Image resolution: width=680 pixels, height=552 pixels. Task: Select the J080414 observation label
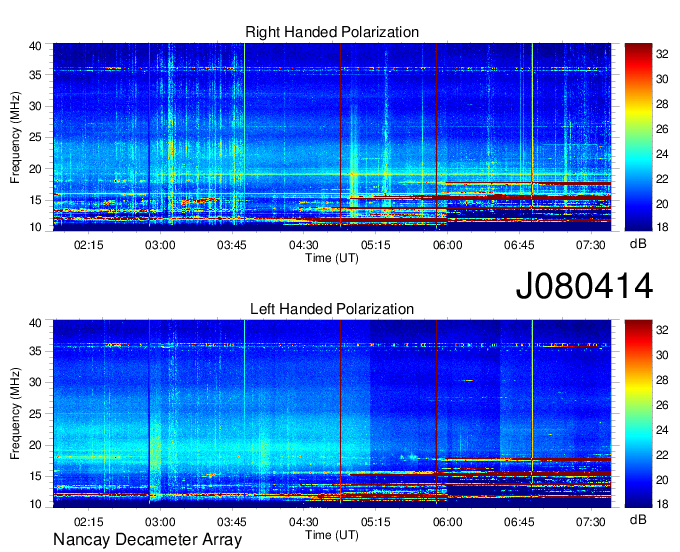(584, 286)
